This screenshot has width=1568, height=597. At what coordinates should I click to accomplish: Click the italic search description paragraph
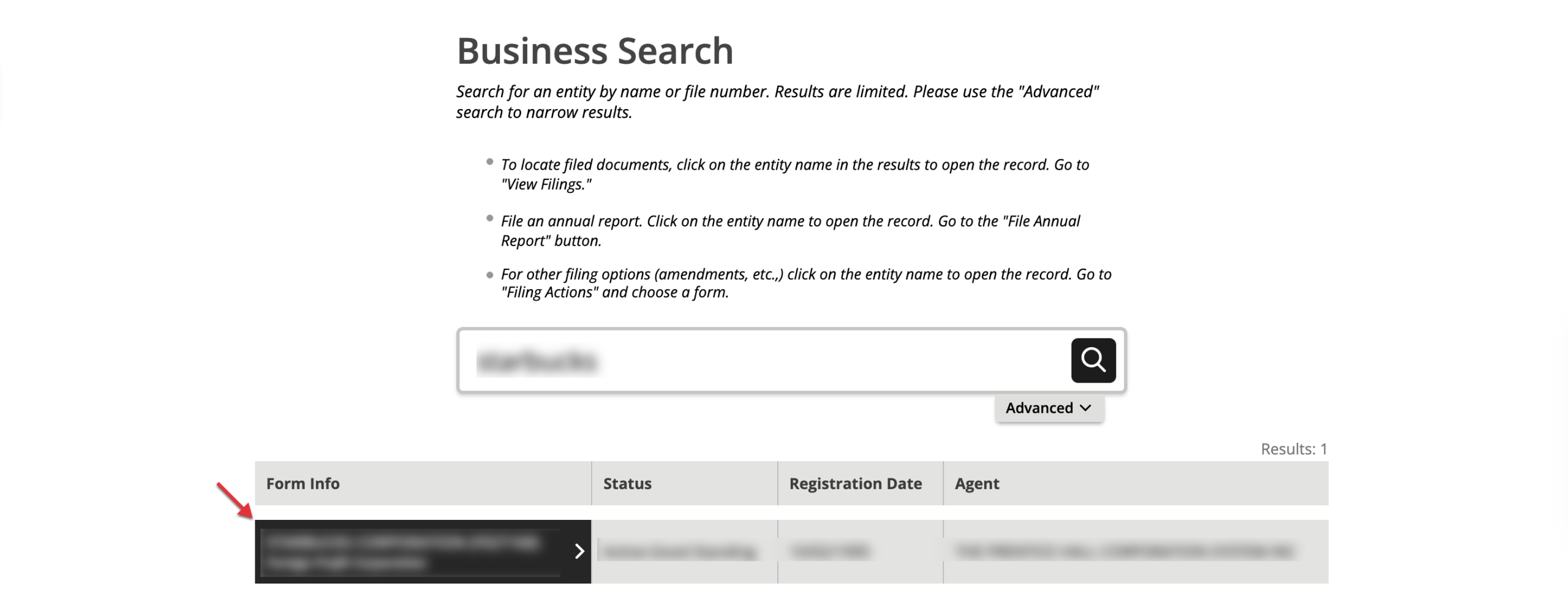click(777, 102)
